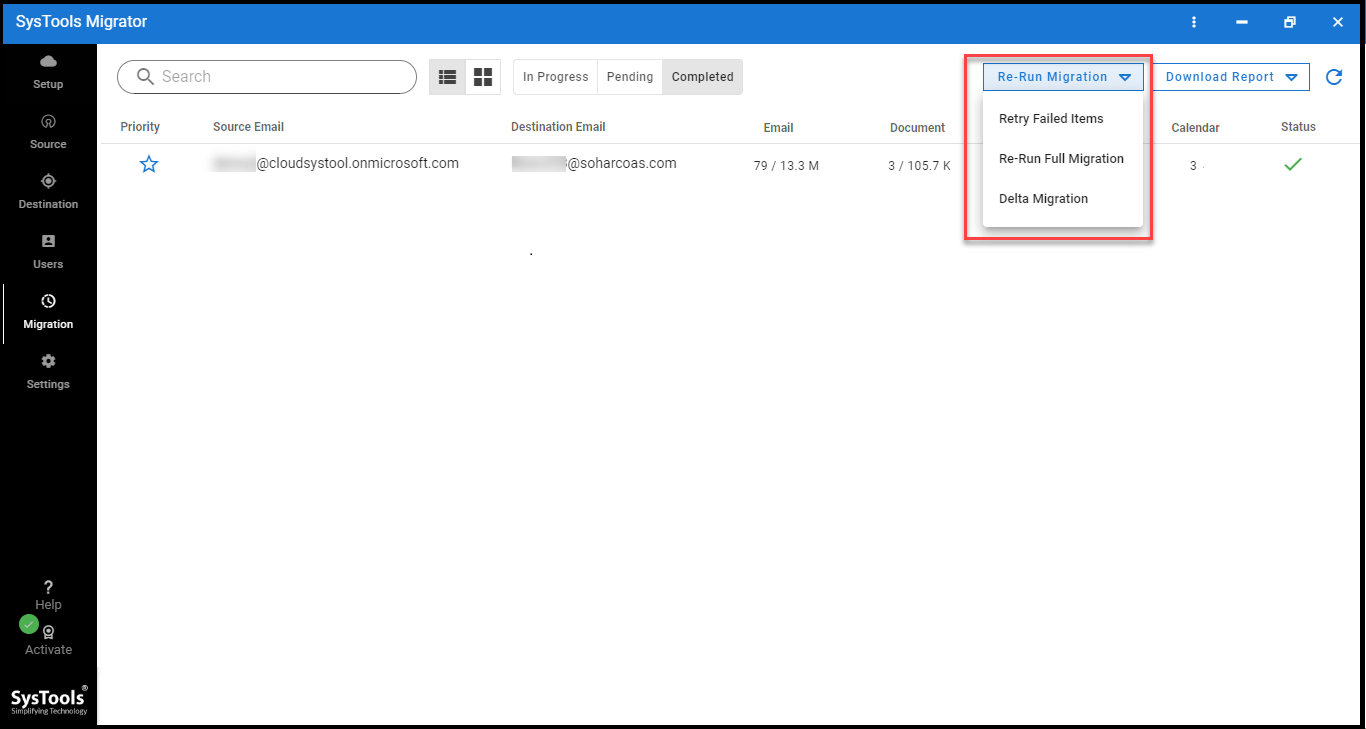Show Completed migrations tab
Image resolution: width=1366 pixels, height=729 pixels.
click(x=702, y=77)
